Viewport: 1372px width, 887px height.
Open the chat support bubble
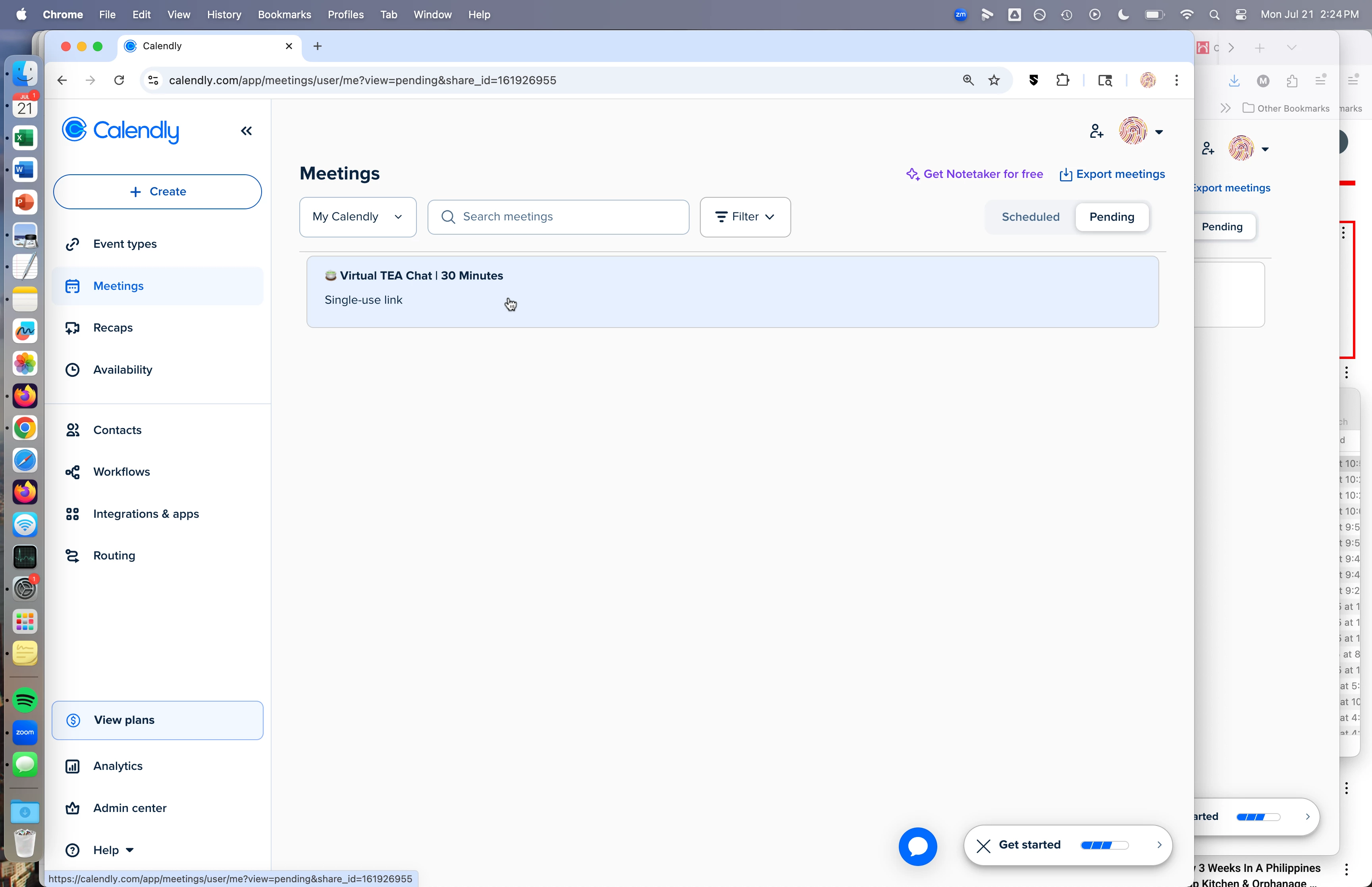point(918,846)
